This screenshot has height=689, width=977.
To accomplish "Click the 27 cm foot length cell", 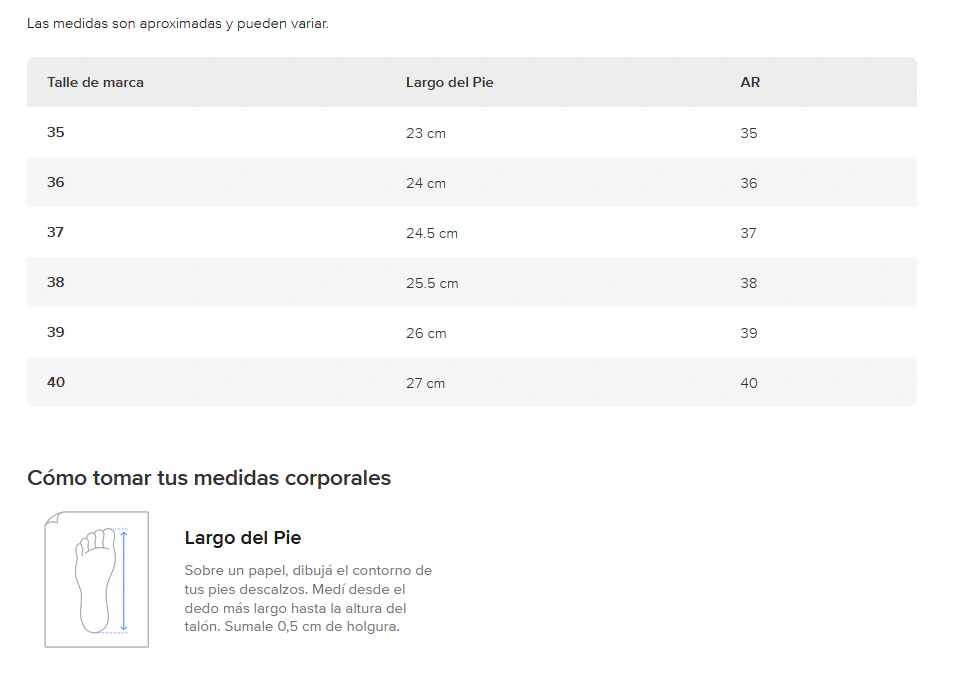I will pyautogui.click(x=426, y=383).
